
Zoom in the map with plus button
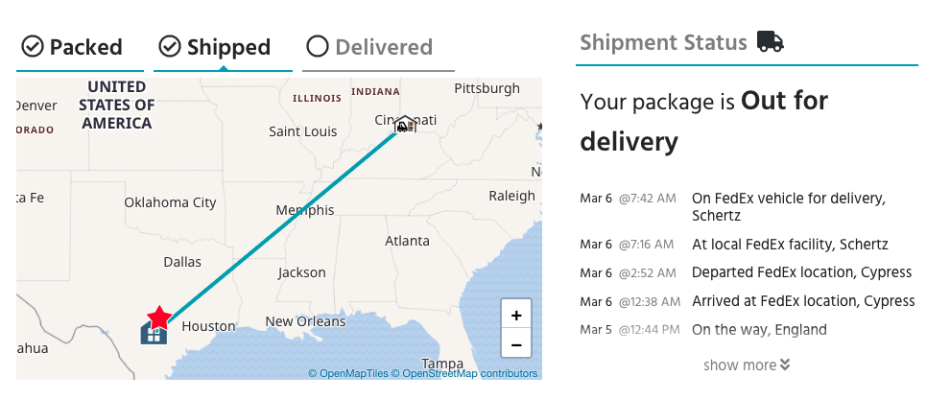516,315
